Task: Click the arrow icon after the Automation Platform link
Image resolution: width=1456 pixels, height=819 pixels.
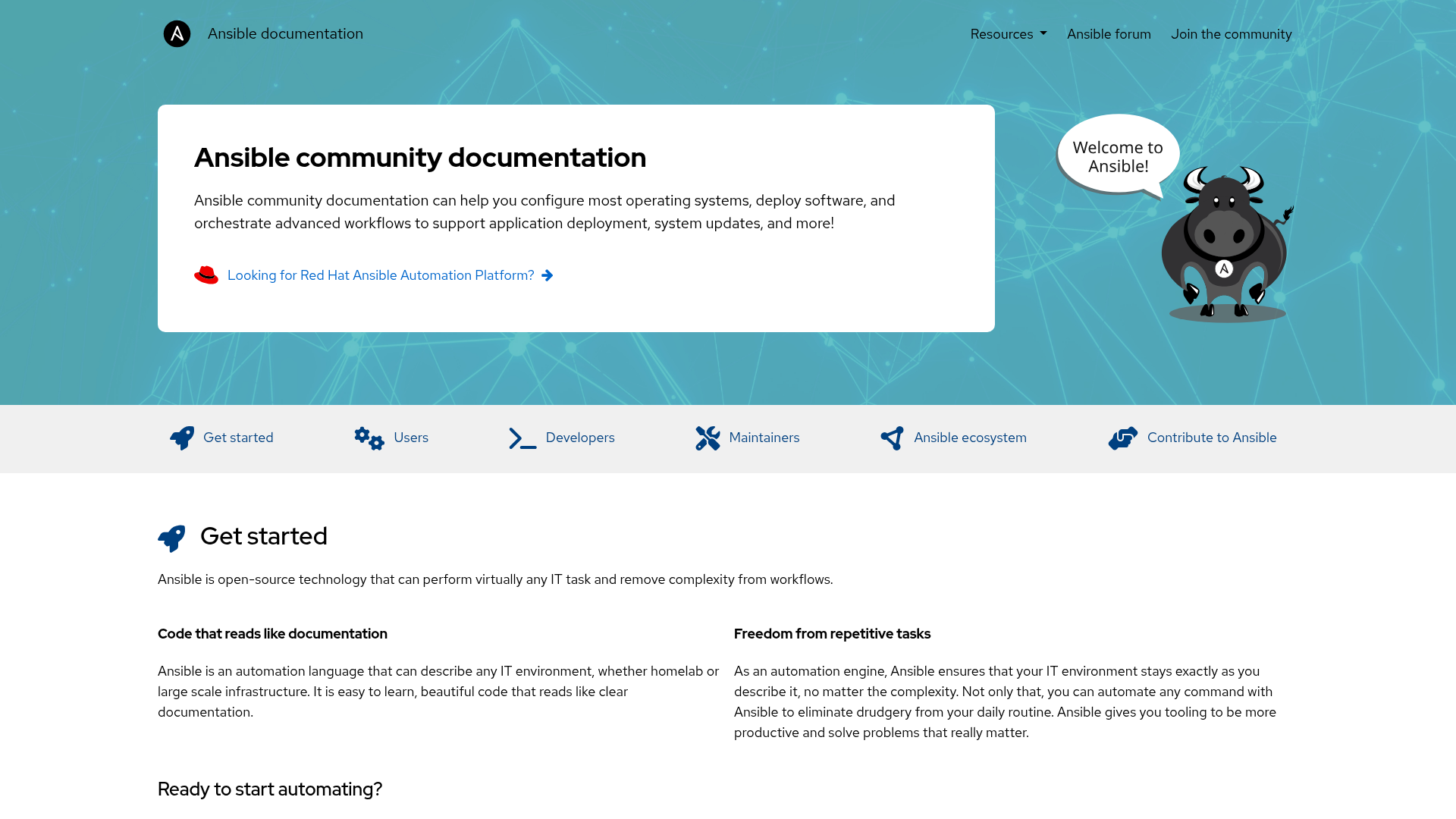Action: tap(548, 275)
